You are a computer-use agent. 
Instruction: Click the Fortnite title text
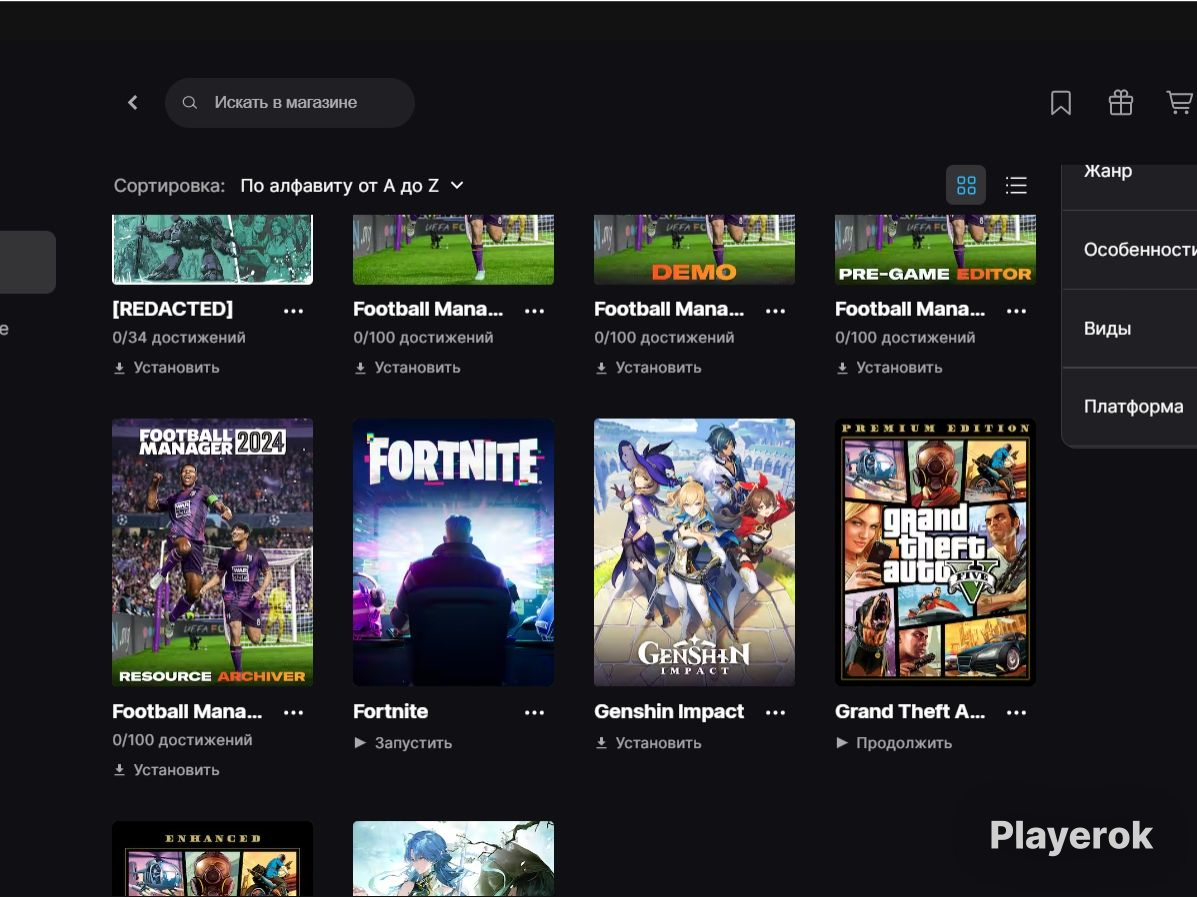pyautogui.click(x=390, y=711)
